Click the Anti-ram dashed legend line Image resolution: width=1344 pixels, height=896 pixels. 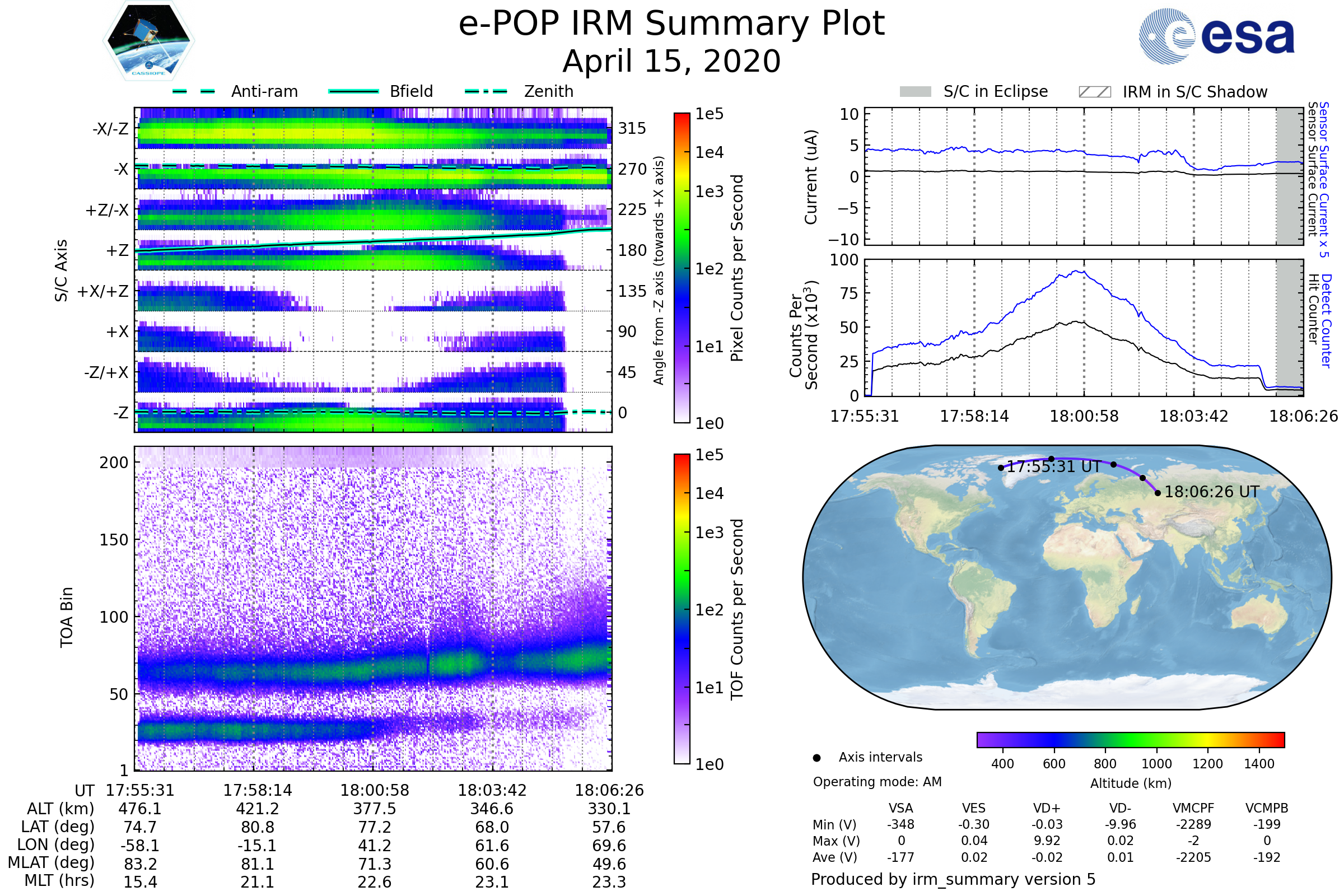pyautogui.click(x=194, y=91)
